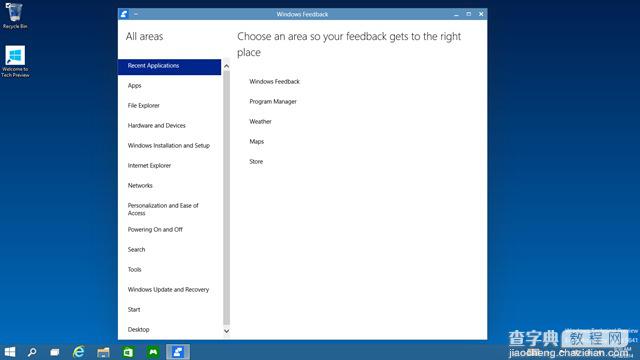The width and height of the screenshot is (640, 360).
Task: Click the Windows Start button on taskbar
Action: pyautogui.click(x=10, y=352)
